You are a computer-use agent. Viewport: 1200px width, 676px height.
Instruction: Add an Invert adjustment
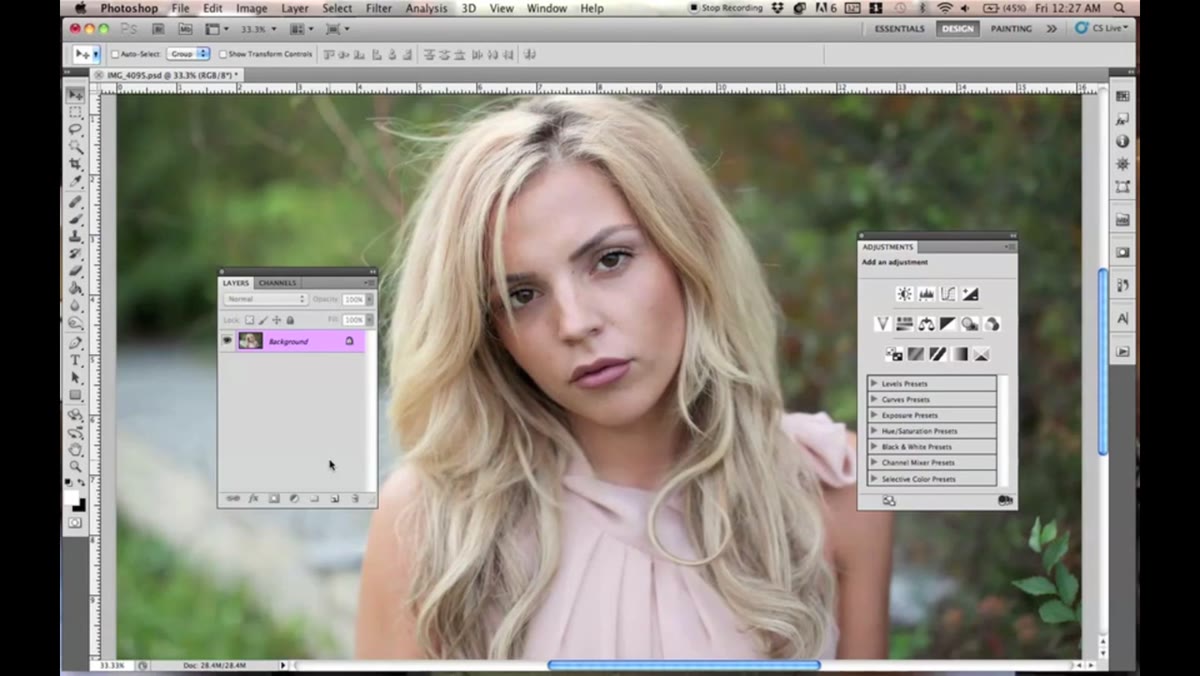[x=894, y=354]
